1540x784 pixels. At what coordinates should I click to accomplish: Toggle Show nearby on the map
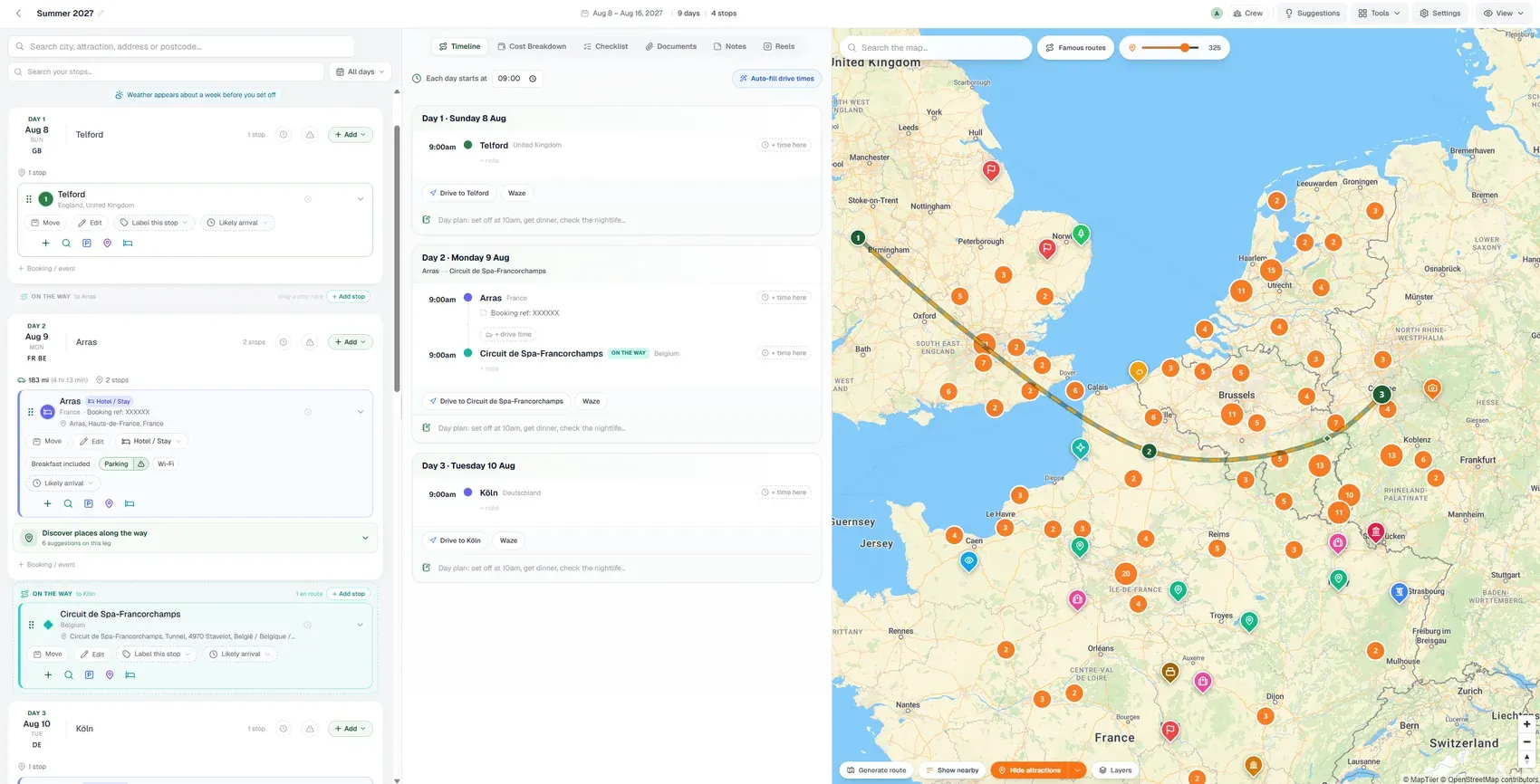pos(952,770)
